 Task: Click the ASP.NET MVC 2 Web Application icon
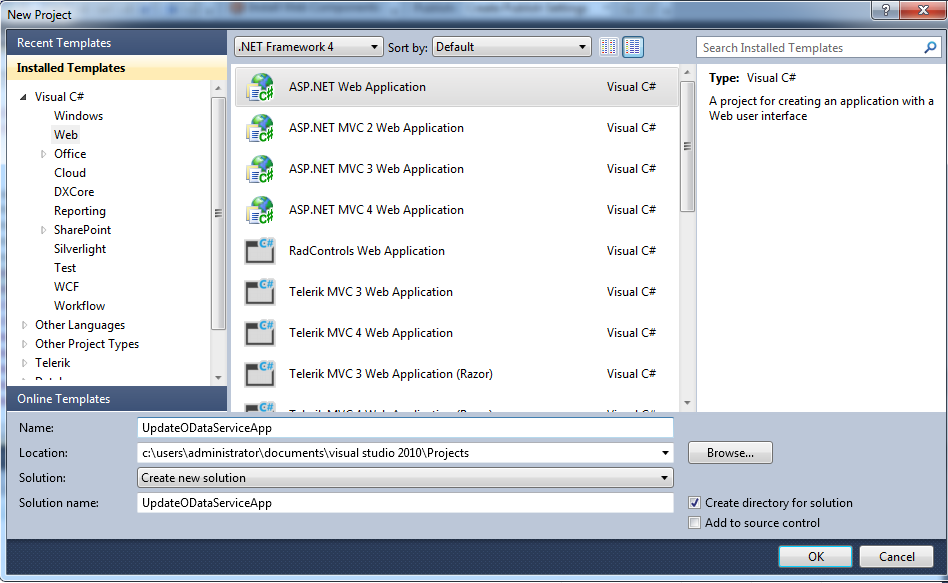click(x=260, y=128)
